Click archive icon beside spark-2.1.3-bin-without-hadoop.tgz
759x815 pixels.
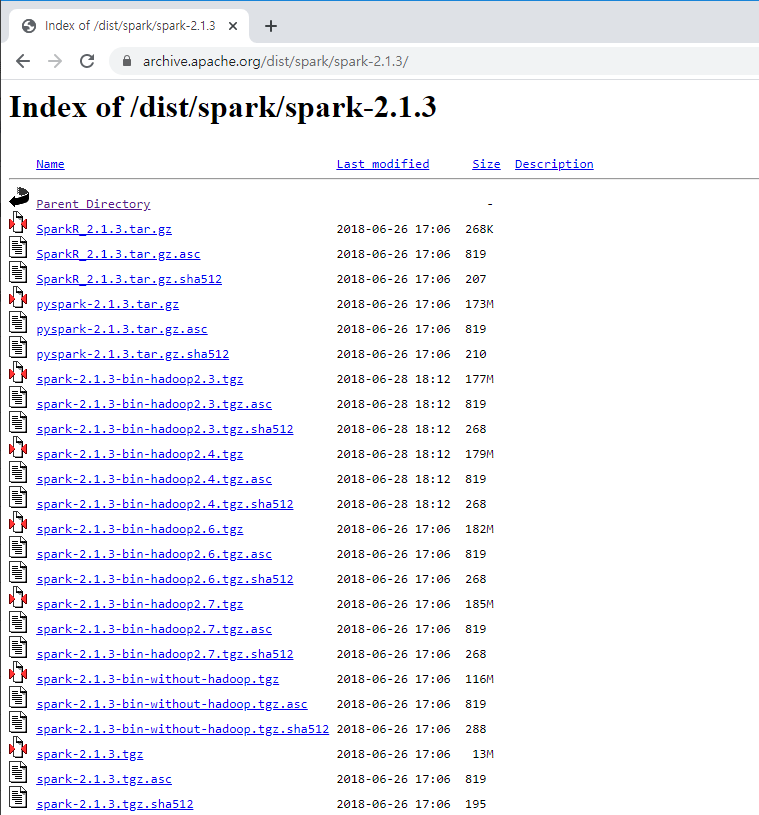pos(18,672)
